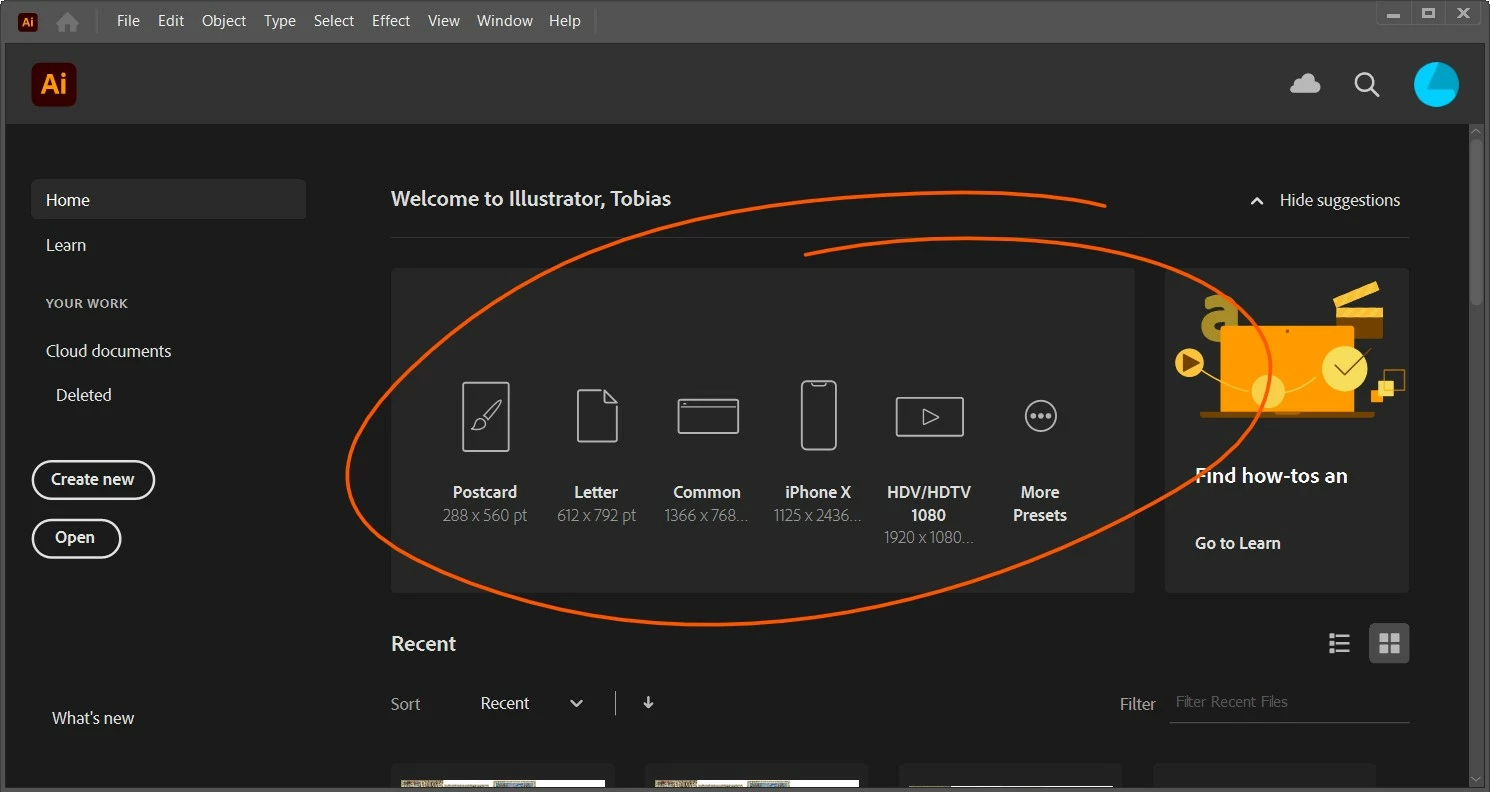
Task: Switch recent files to list view
Action: pyautogui.click(x=1339, y=643)
